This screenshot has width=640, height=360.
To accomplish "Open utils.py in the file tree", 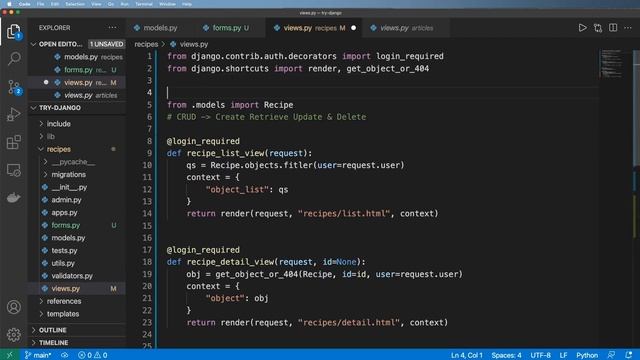I will point(63,263).
